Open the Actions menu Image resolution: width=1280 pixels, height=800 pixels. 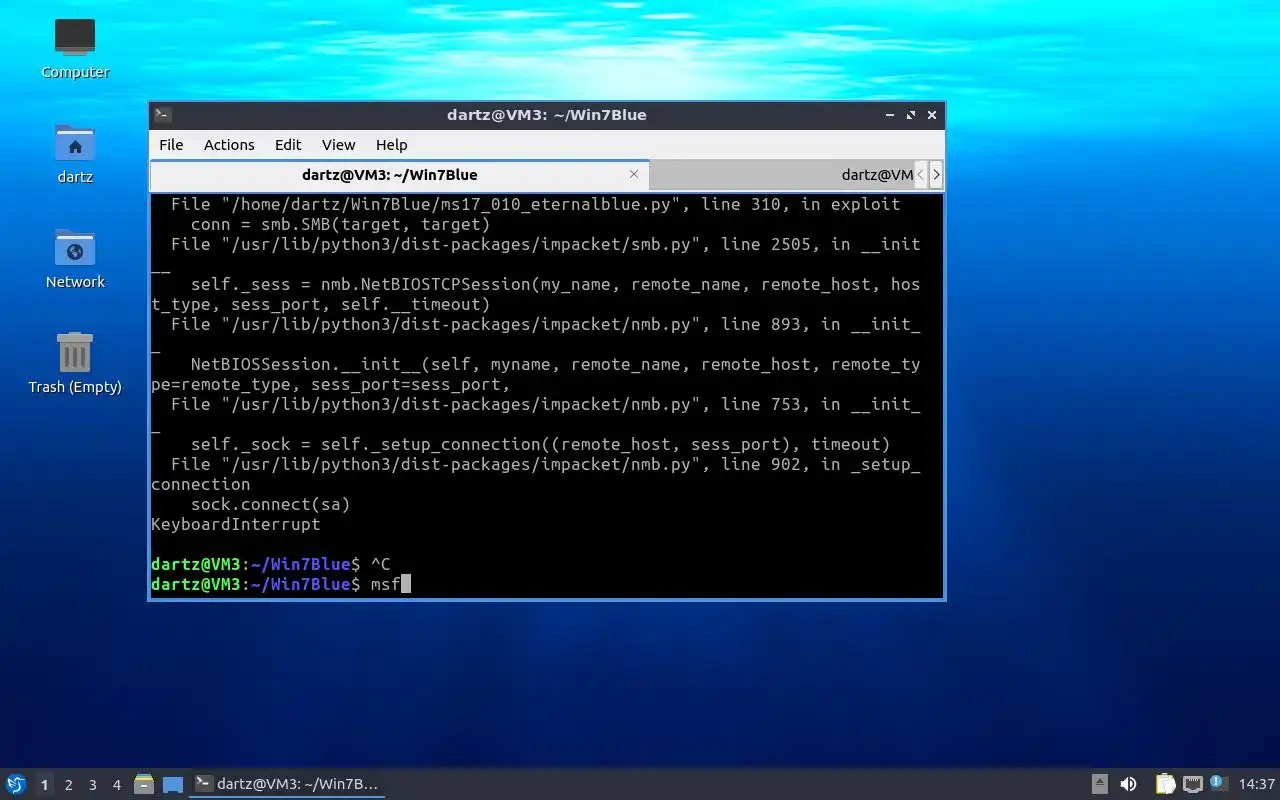pos(229,145)
